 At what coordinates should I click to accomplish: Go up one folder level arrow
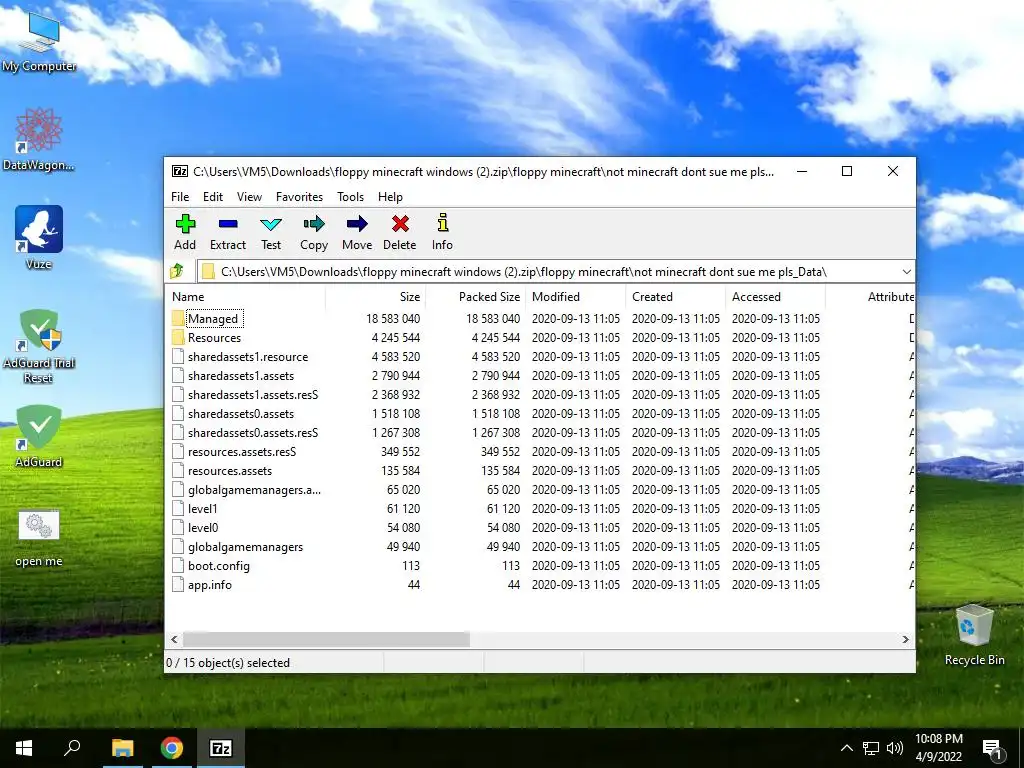177,271
